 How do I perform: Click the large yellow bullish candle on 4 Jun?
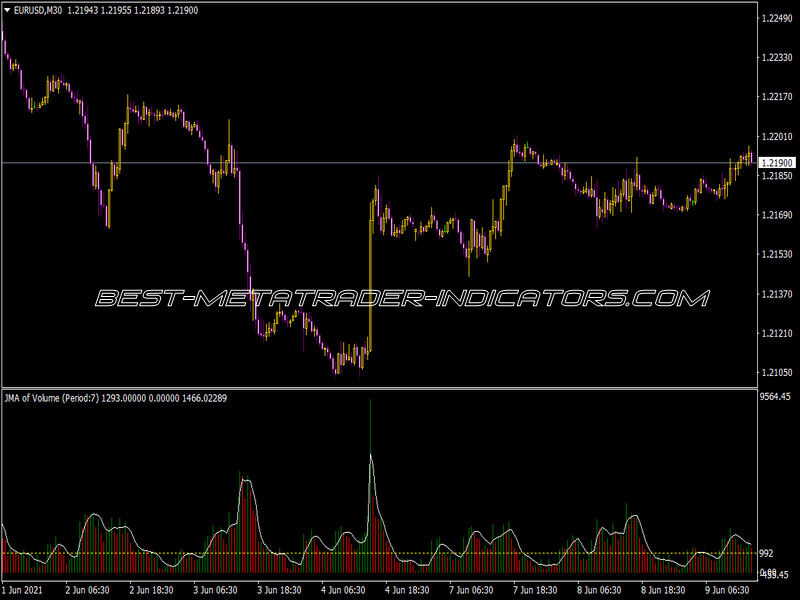(370, 278)
